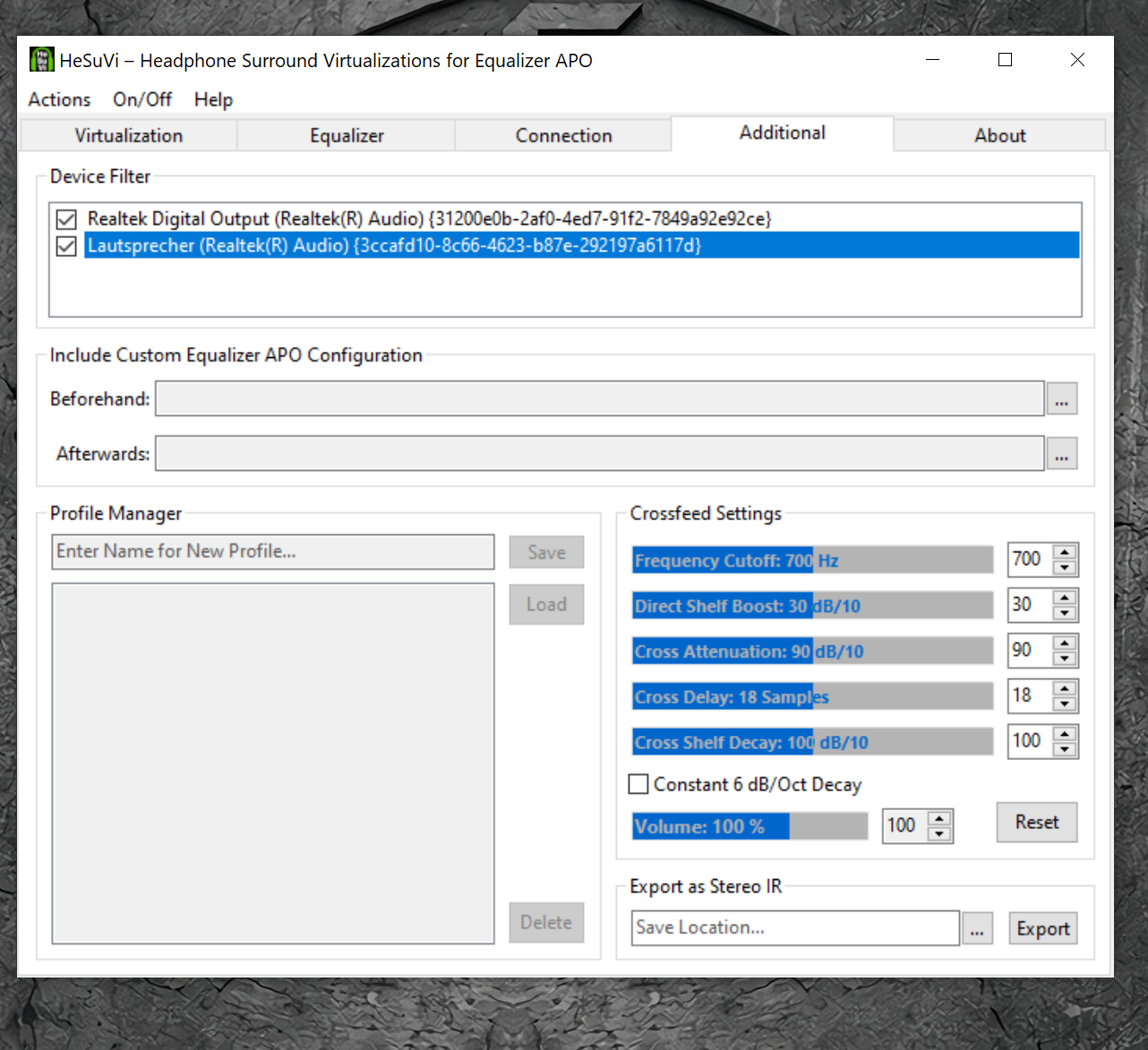Click the Load profile button

(546, 604)
